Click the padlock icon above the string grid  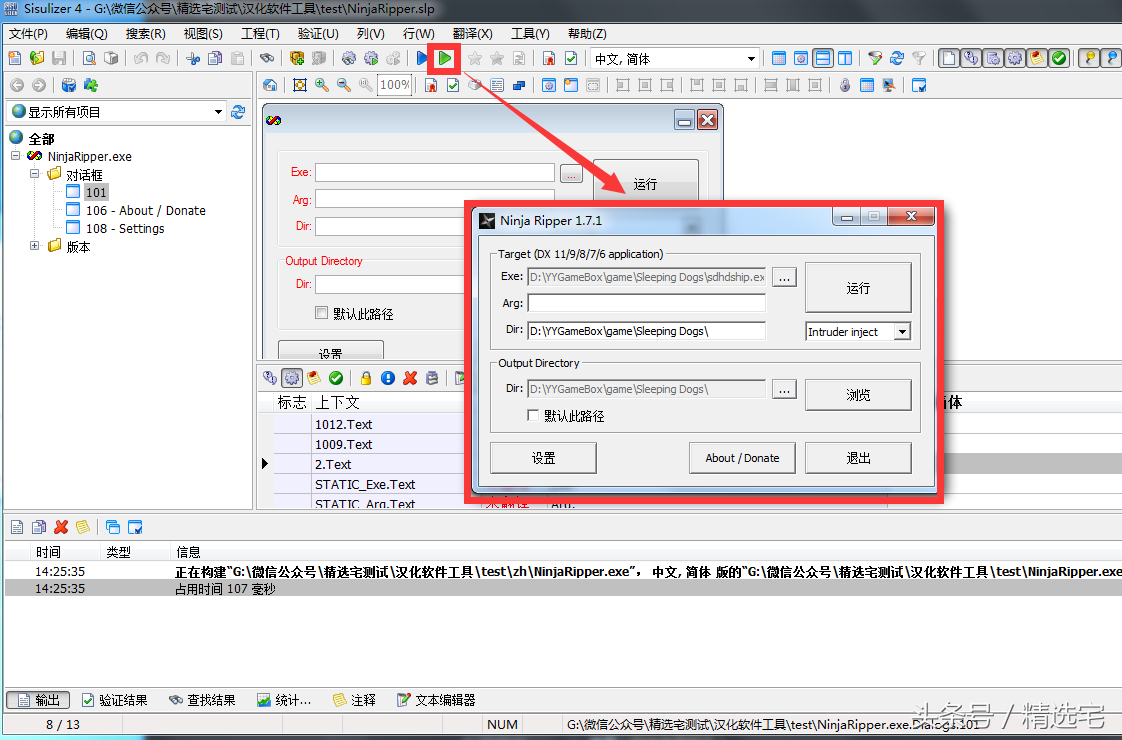[x=366, y=378]
